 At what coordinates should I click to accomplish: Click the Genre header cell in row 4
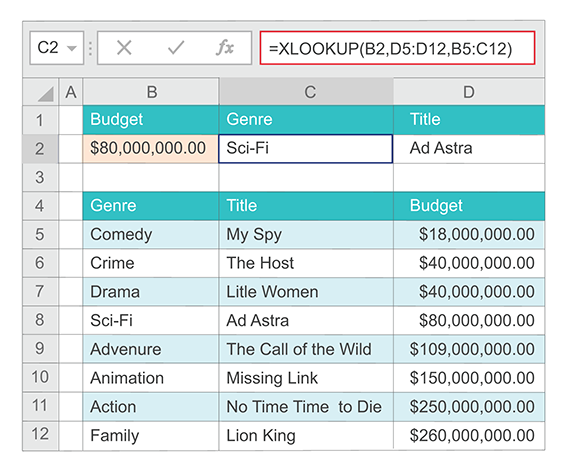click(x=151, y=206)
